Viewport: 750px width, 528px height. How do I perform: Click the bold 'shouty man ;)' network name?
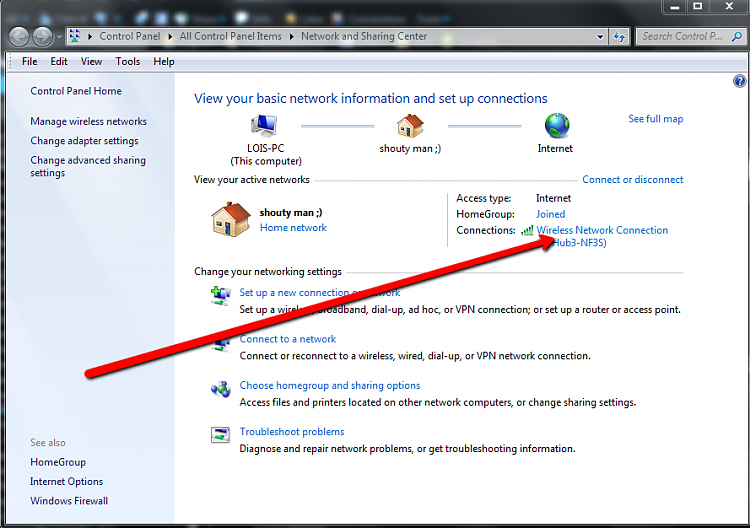pos(291,212)
